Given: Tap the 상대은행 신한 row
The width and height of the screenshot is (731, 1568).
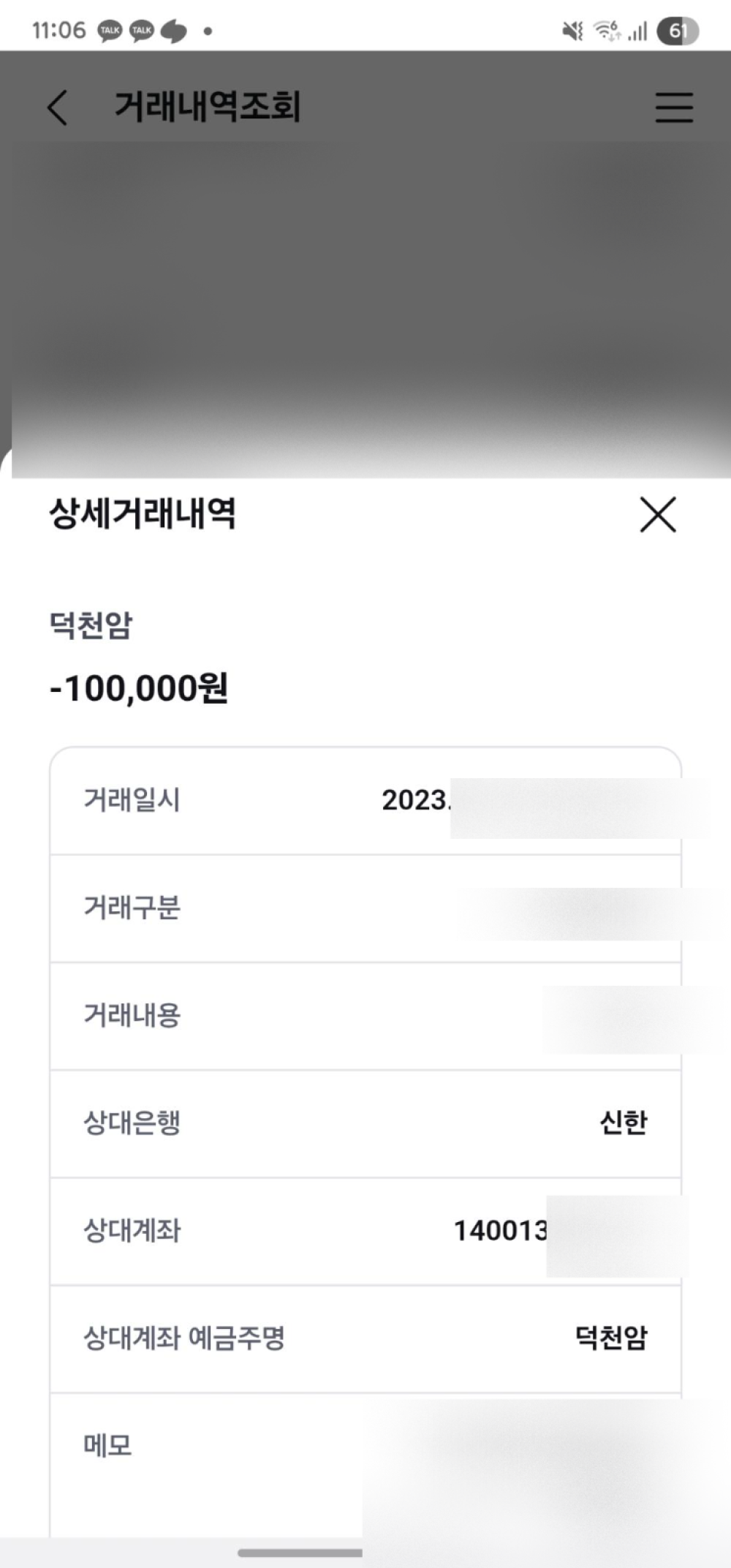Looking at the screenshot, I should tap(365, 1123).
